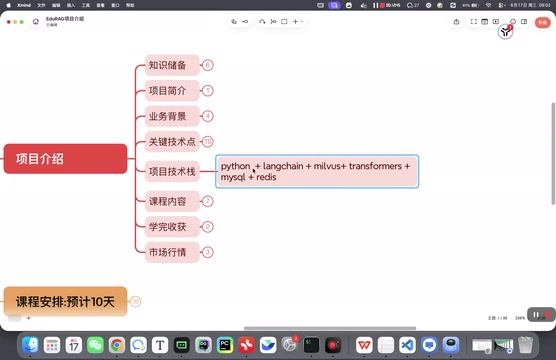Screen dimensions: 556x360
Task: Expand the insert menu dropdown arrow
Action: pyautogui.click(x=302, y=22)
